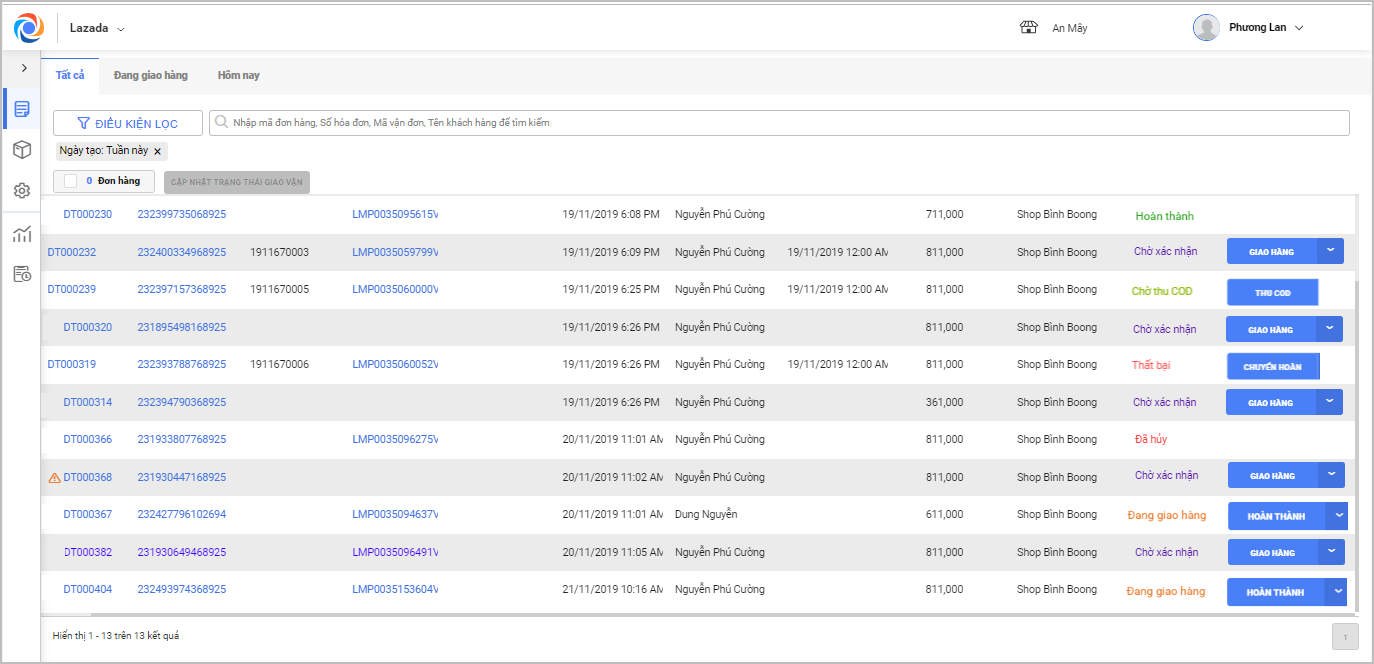
Task: Expand the left sidebar with chevron
Action: pyautogui.click(x=23, y=68)
